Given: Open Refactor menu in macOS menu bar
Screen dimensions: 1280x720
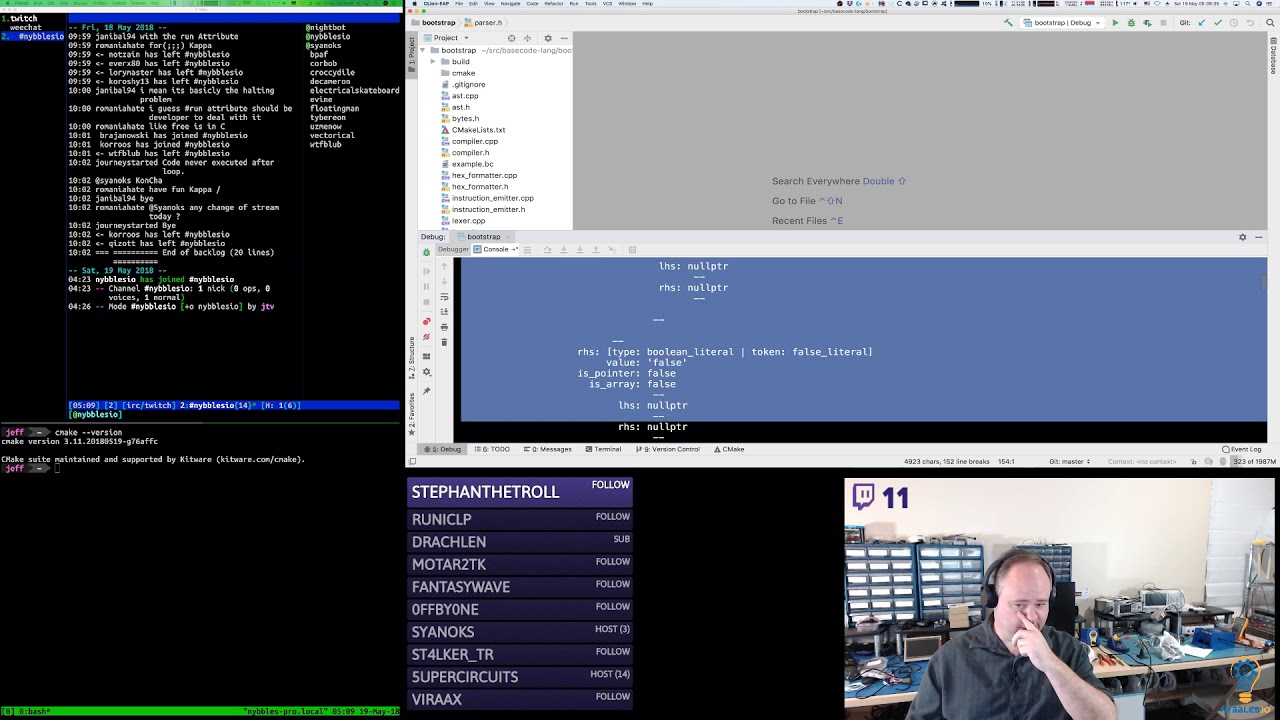Looking at the screenshot, I should coord(553,4).
